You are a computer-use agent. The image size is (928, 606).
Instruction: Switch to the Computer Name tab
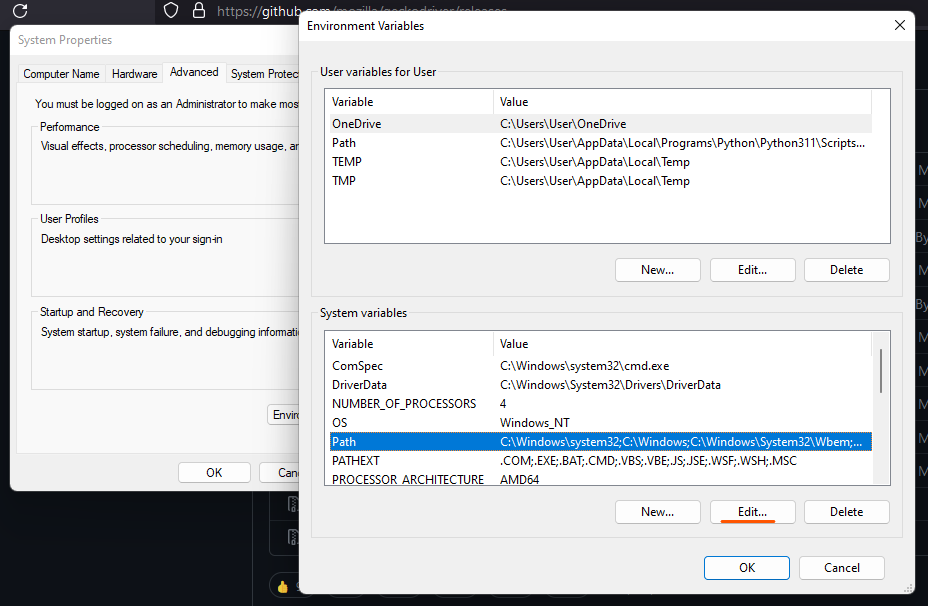click(61, 74)
